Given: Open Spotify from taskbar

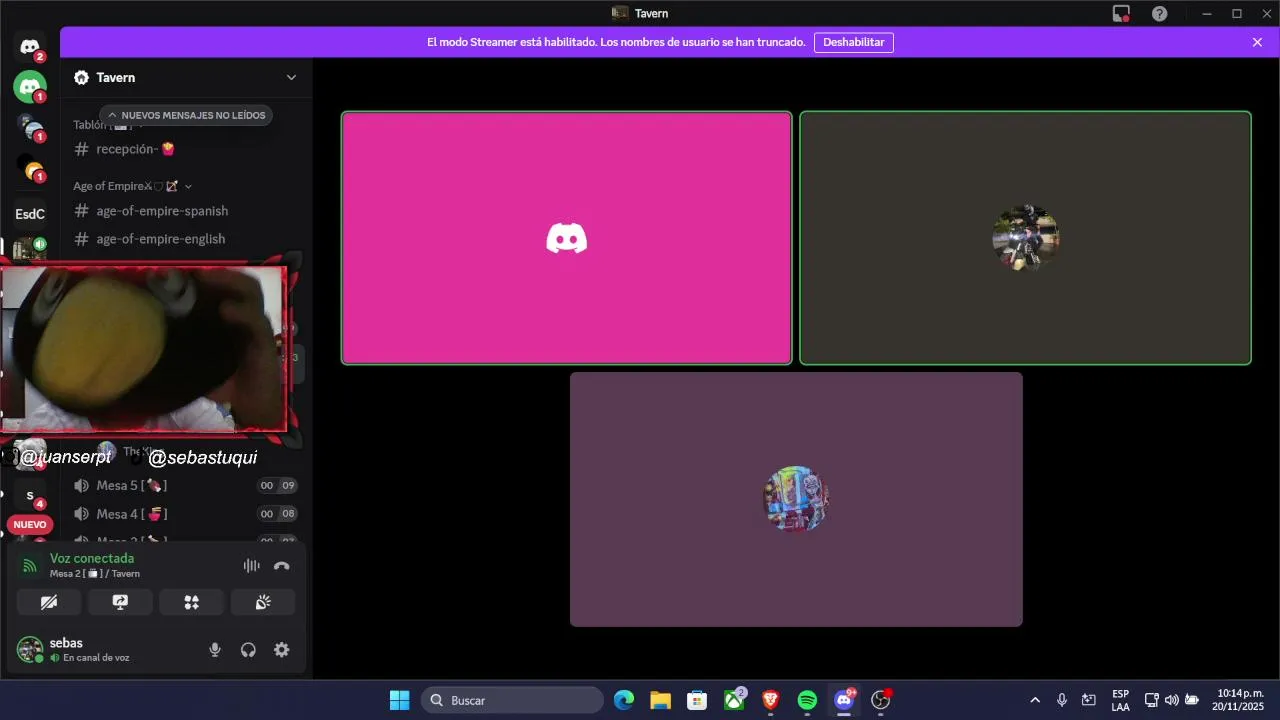Looking at the screenshot, I should tap(807, 700).
